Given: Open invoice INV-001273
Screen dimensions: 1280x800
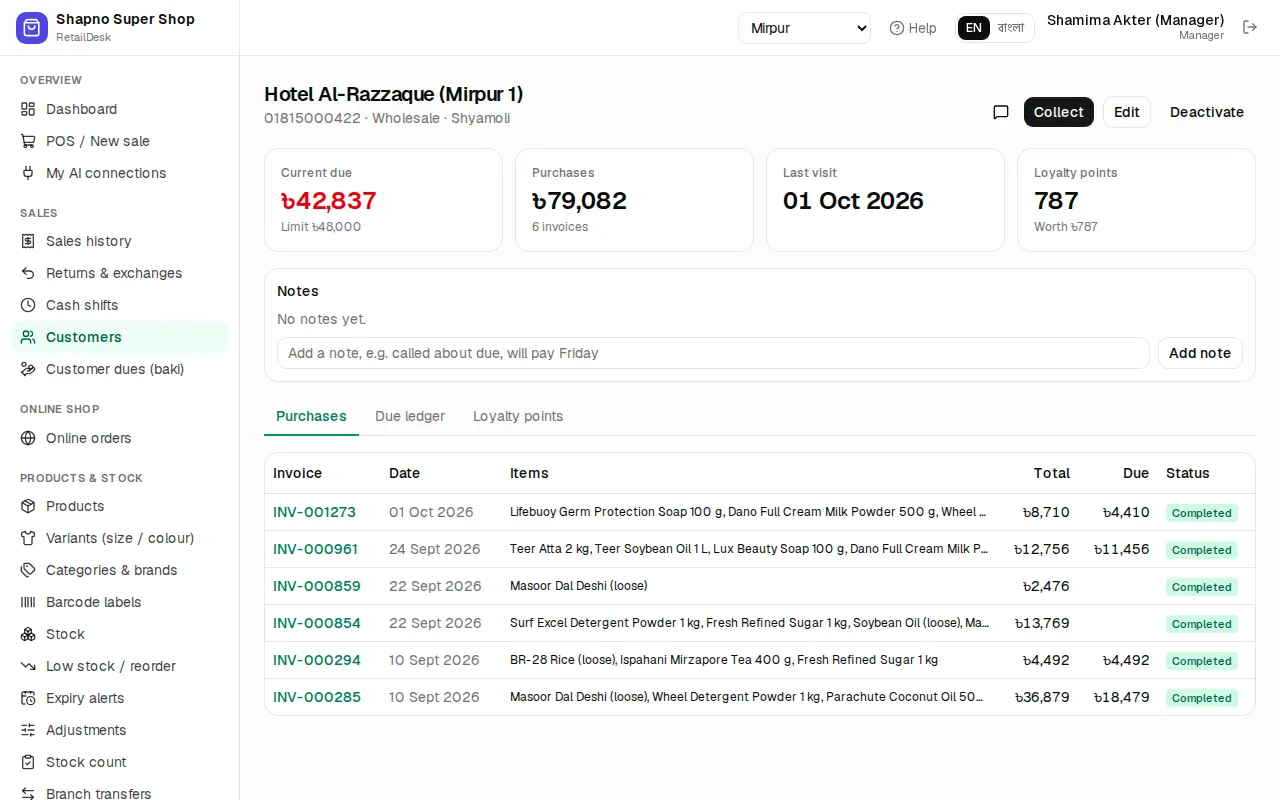Looking at the screenshot, I should coord(314,512).
